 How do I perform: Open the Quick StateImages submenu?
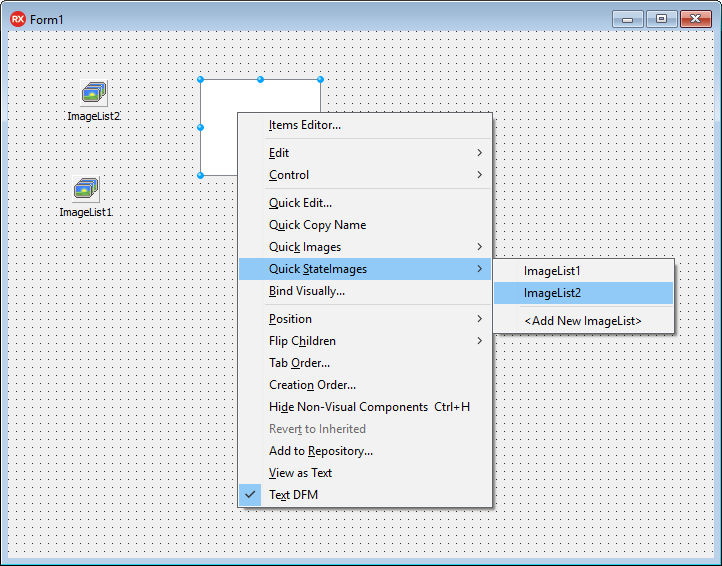tap(365, 269)
